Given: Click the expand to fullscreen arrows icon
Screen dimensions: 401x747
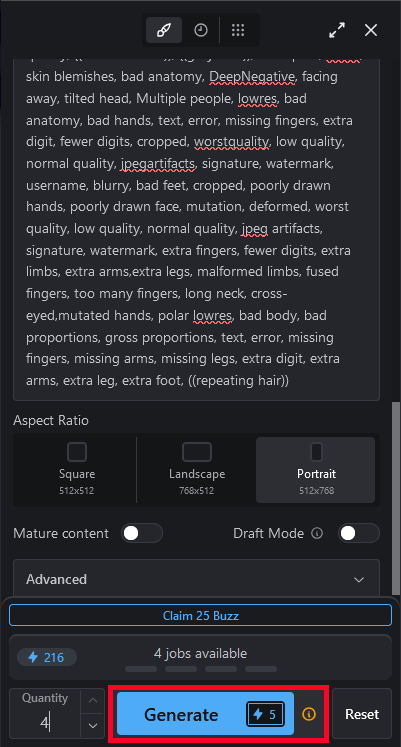Looking at the screenshot, I should pos(337,30).
